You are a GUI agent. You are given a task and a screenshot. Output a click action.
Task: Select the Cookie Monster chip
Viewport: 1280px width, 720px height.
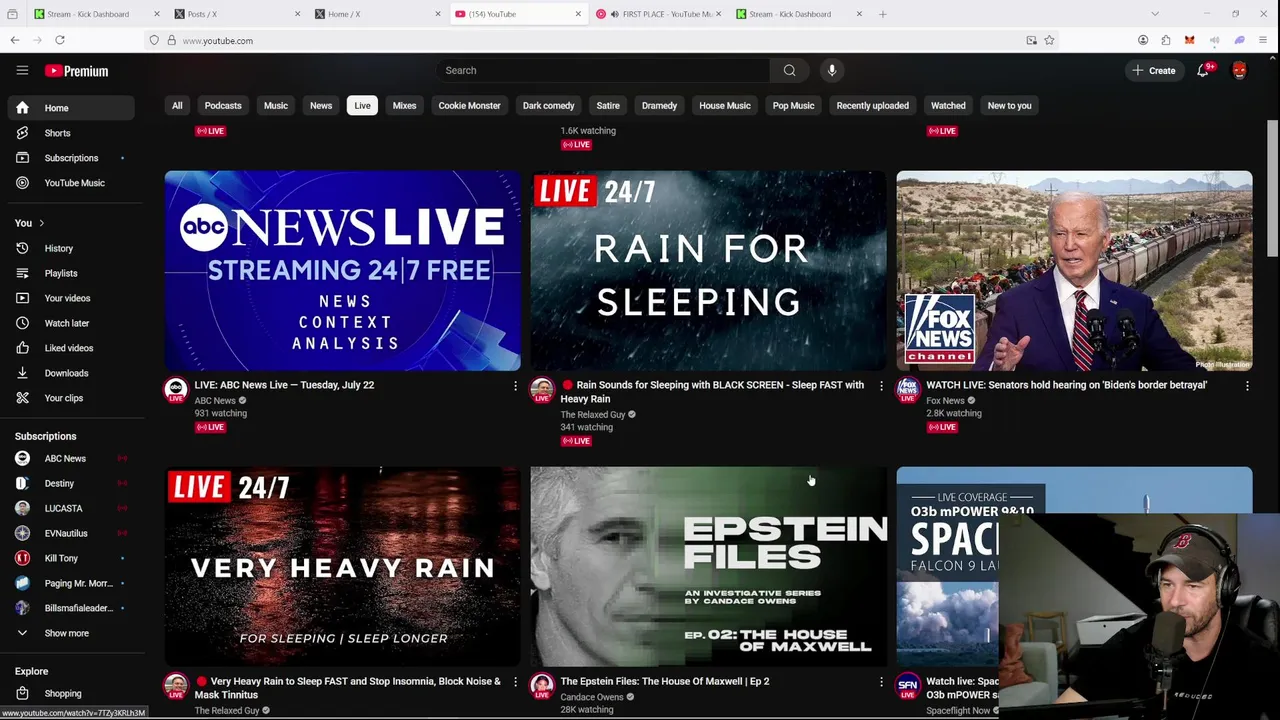coord(469,105)
